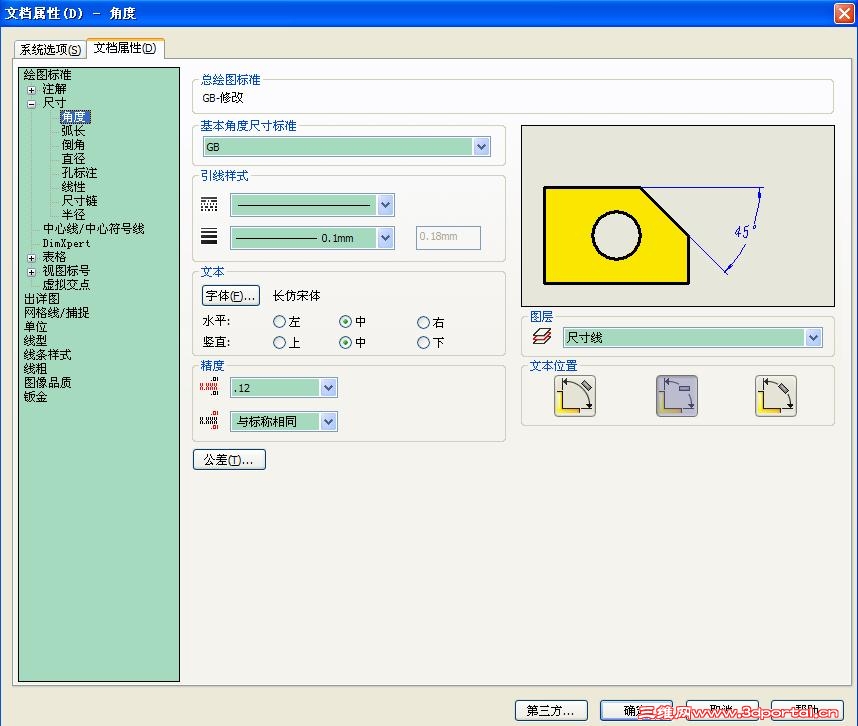
Task: Click the 长仿宋体 font name text
Action: point(297,296)
